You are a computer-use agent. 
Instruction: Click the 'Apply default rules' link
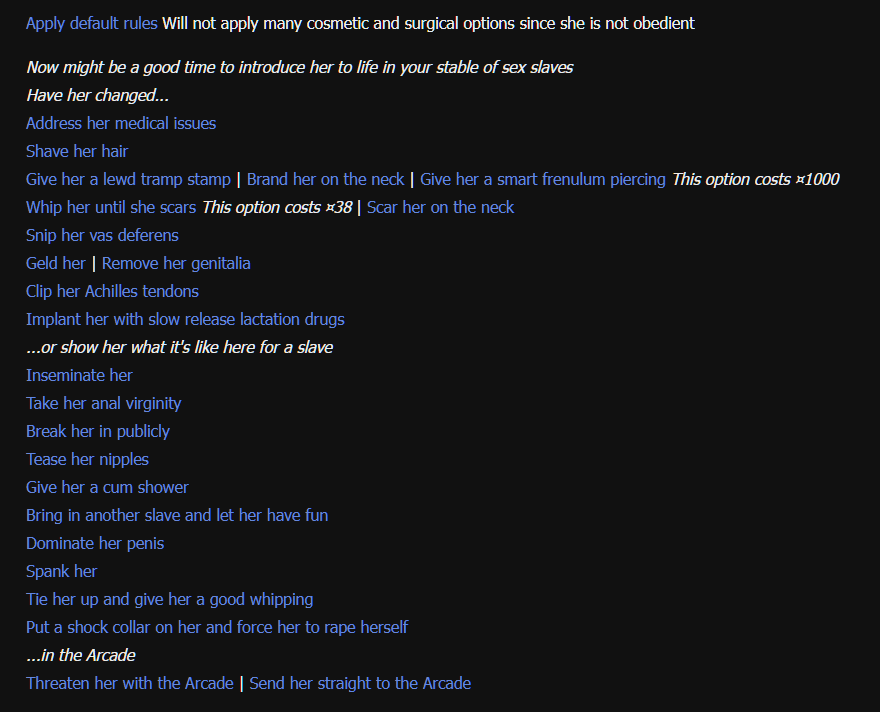pos(91,23)
